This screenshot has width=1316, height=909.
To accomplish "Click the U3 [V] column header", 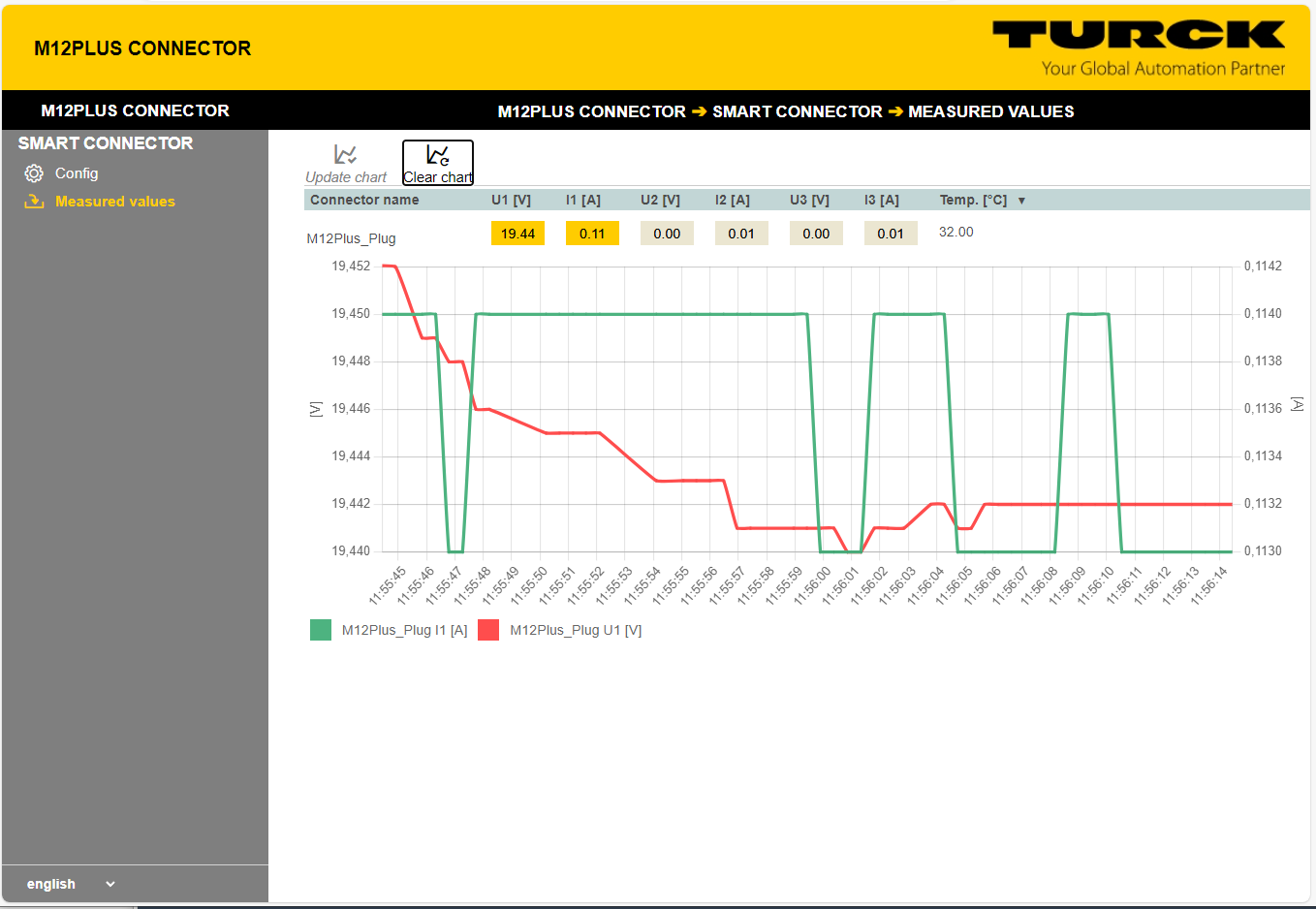I will tap(809, 200).
